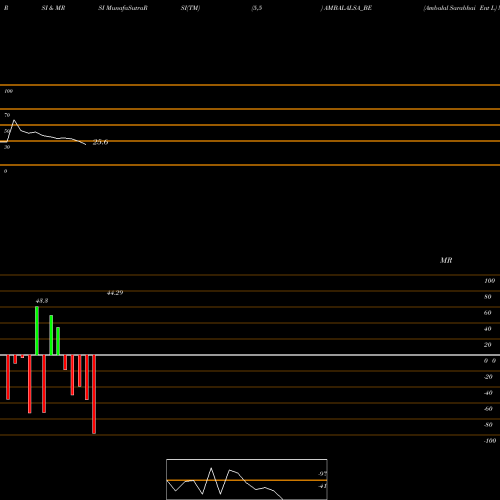This screenshot has width=500, height=500.
Task: Click the first red bar at the chart's start
Action: click(x=8, y=377)
